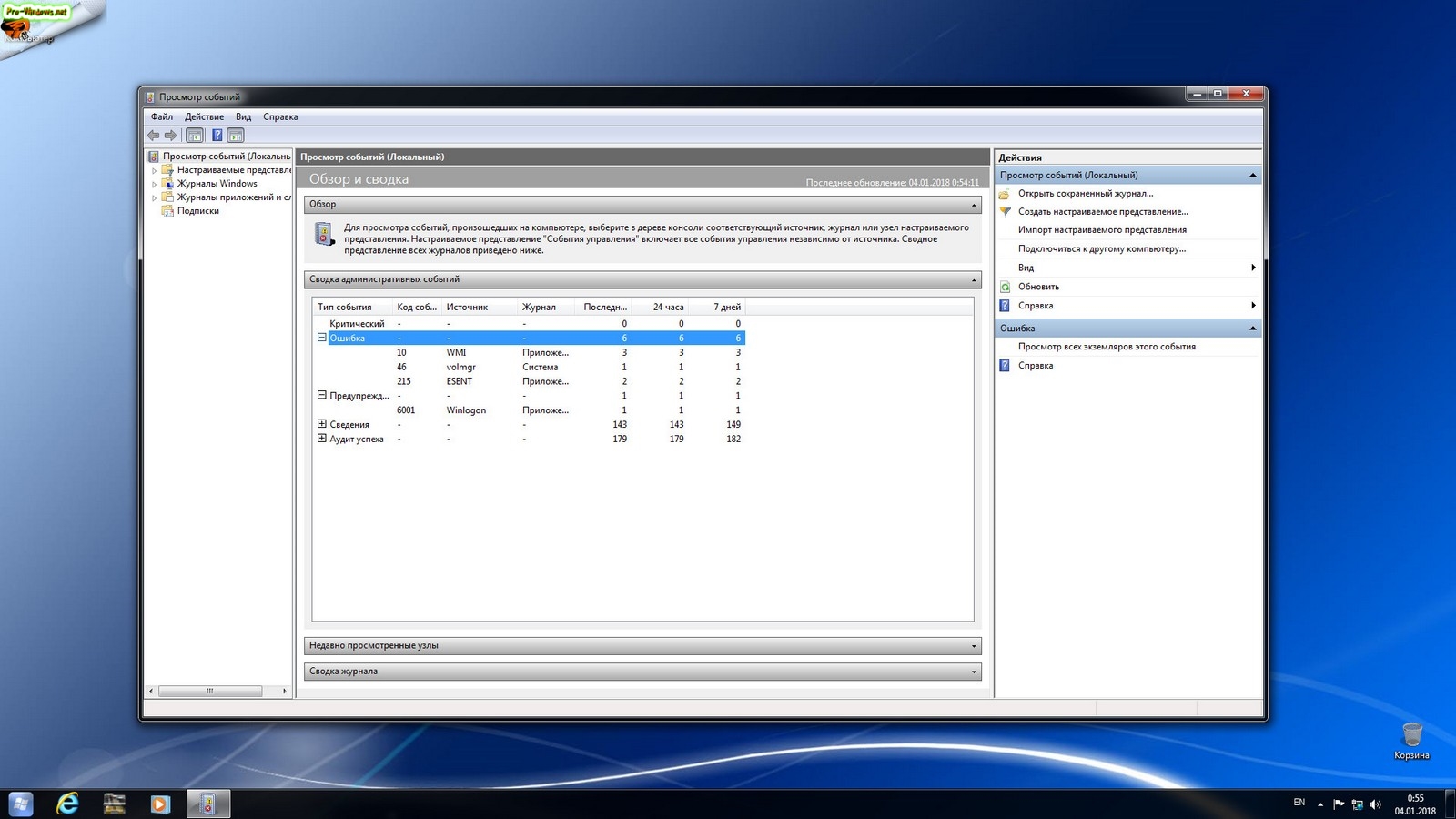Collapse the Ошибка event group

coord(321,338)
